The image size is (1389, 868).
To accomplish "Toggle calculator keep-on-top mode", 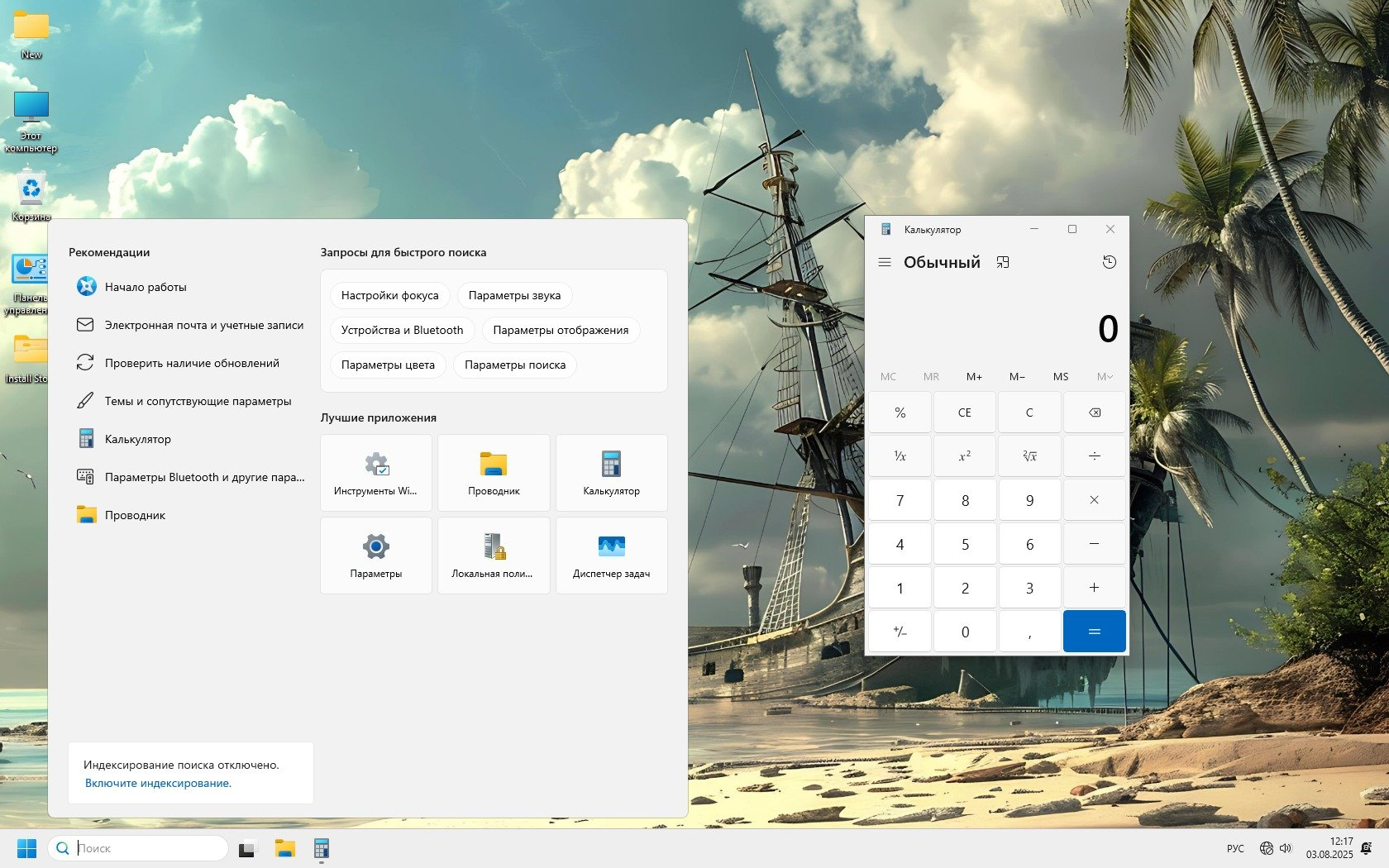I will pyautogui.click(x=1003, y=262).
